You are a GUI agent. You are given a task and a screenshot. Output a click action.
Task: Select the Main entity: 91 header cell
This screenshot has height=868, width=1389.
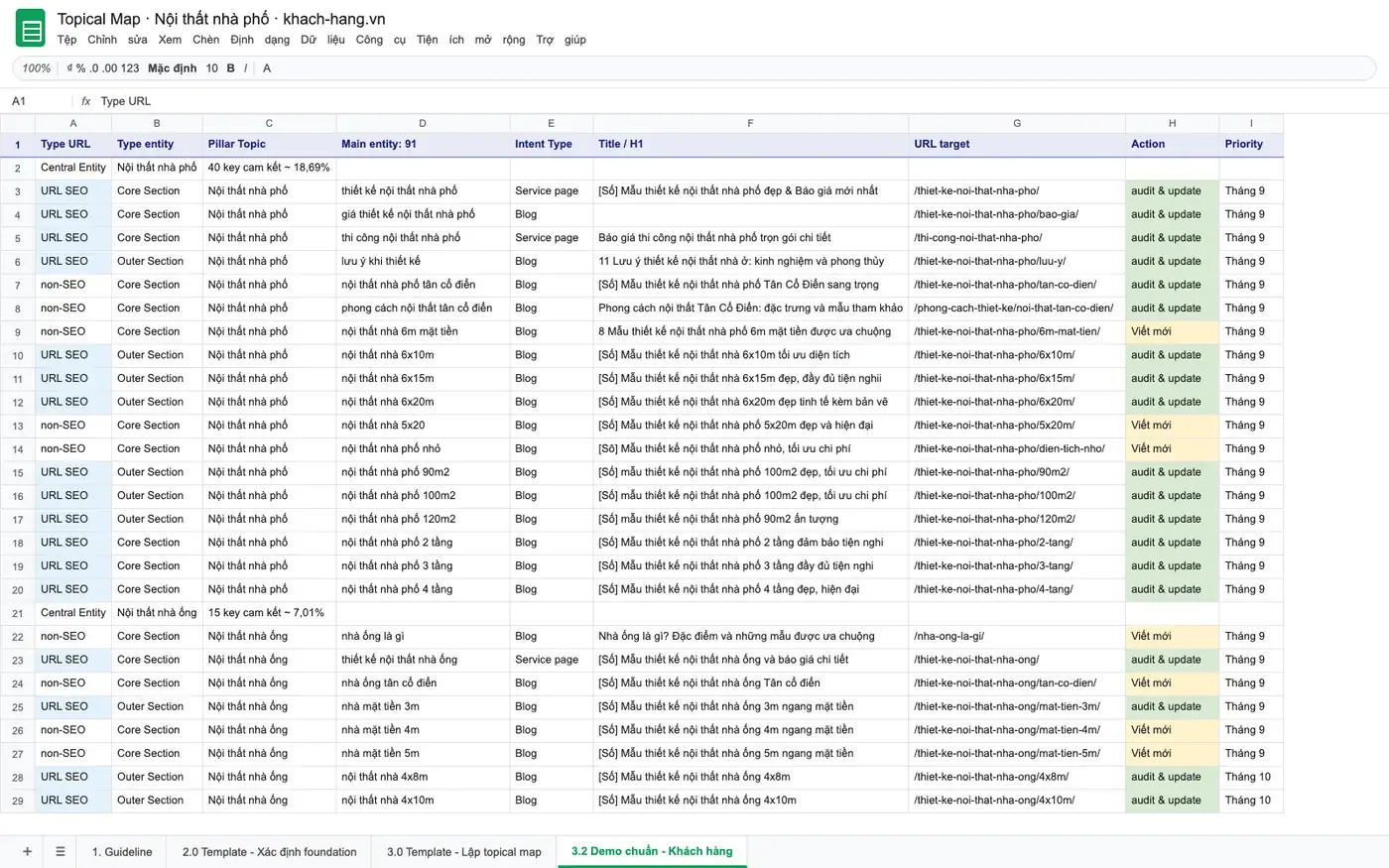(x=423, y=144)
